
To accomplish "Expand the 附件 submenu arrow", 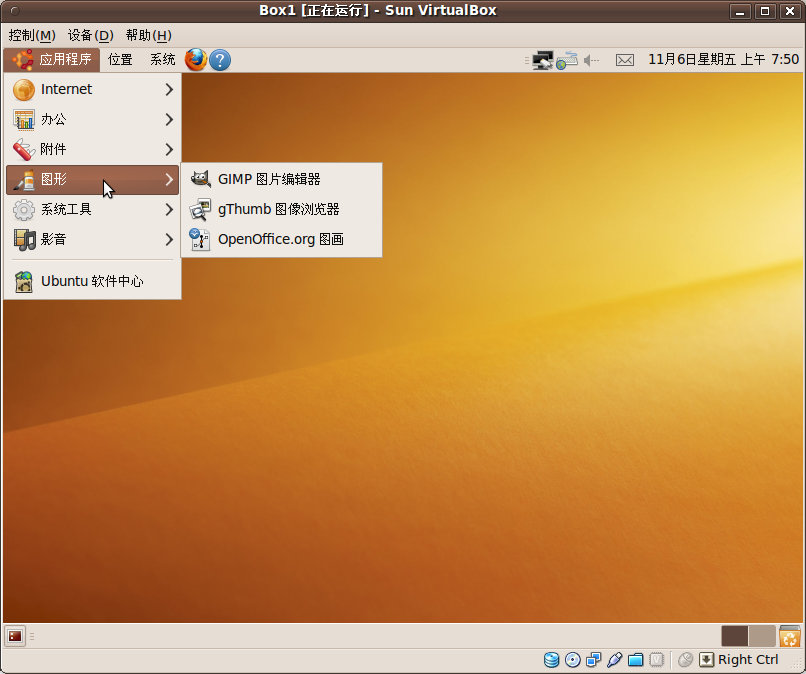I will (x=169, y=149).
